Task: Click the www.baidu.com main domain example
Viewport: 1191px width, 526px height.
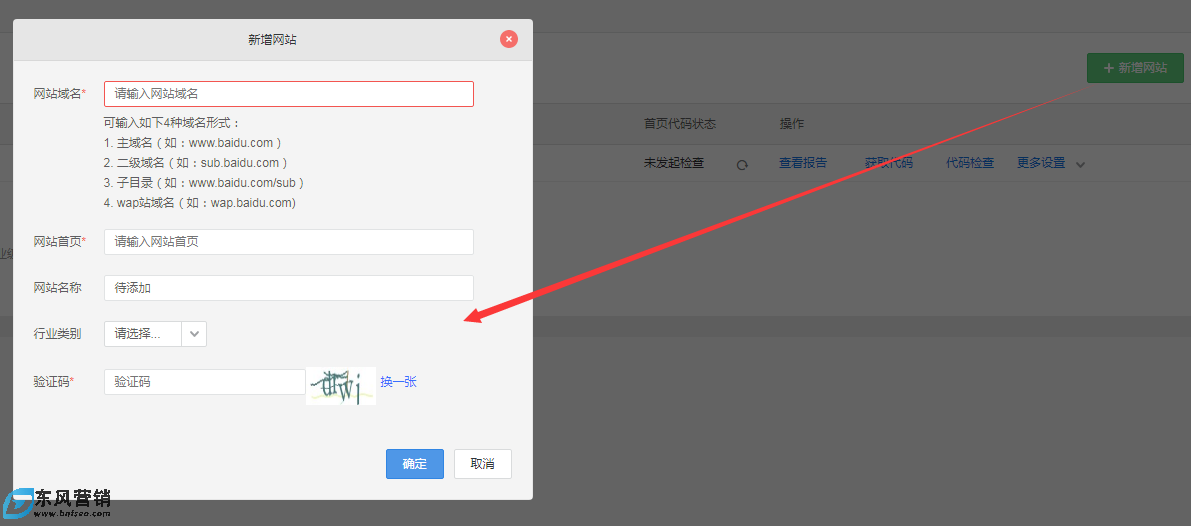Action: pyautogui.click(x=232, y=143)
